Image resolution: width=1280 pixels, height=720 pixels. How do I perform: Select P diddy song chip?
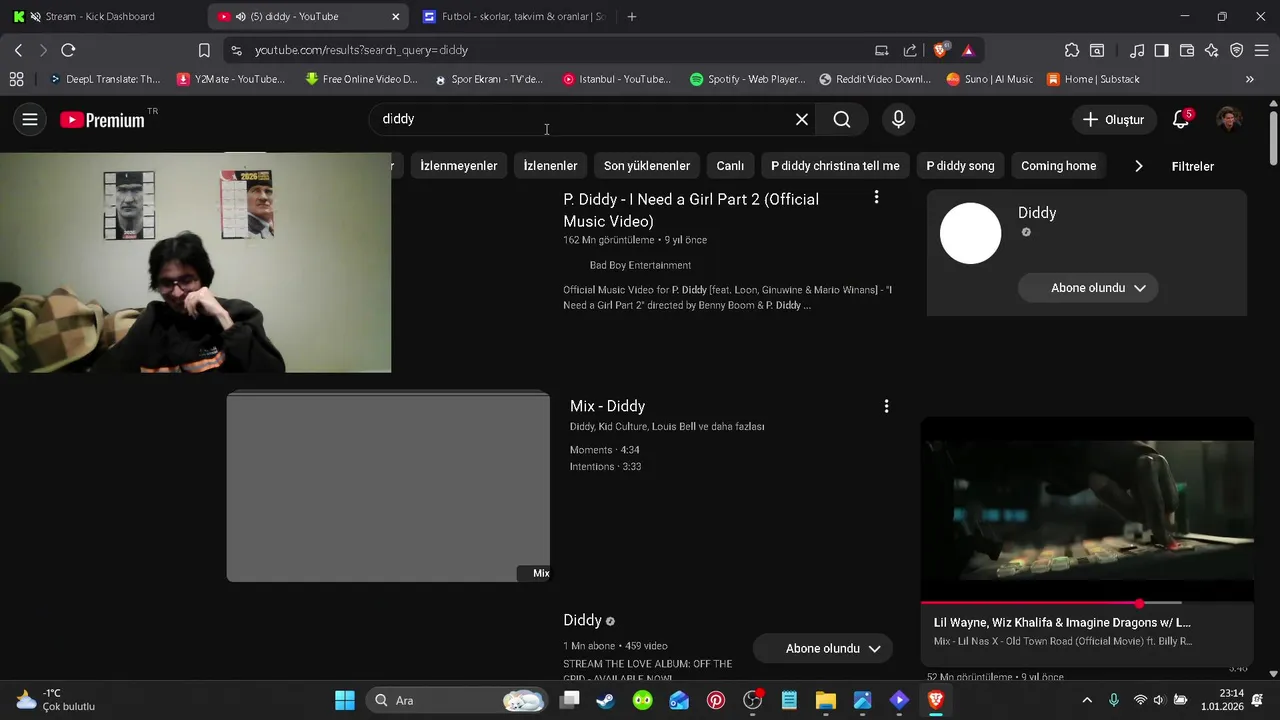[960, 166]
